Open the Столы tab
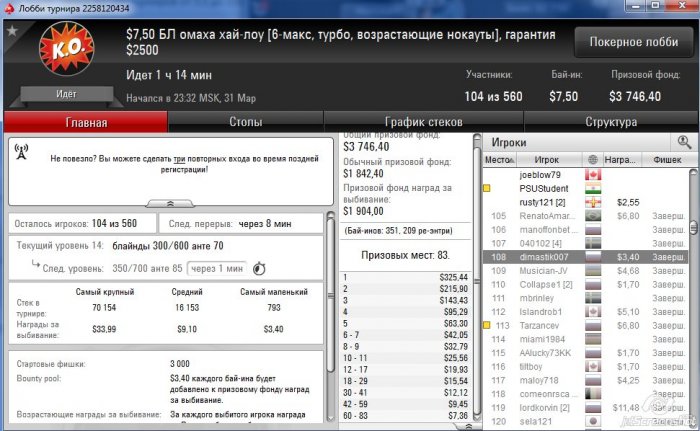Viewport: 700px width, 431px height. point(246,122)
